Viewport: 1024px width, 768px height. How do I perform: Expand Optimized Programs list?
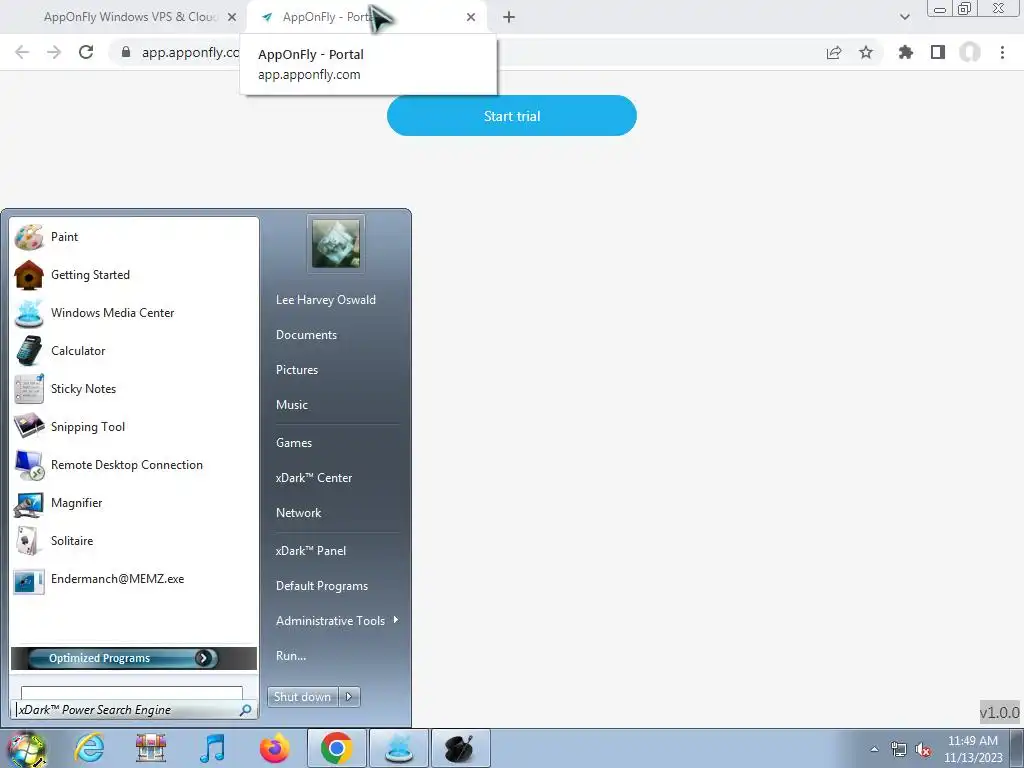[x=133, y=658]
